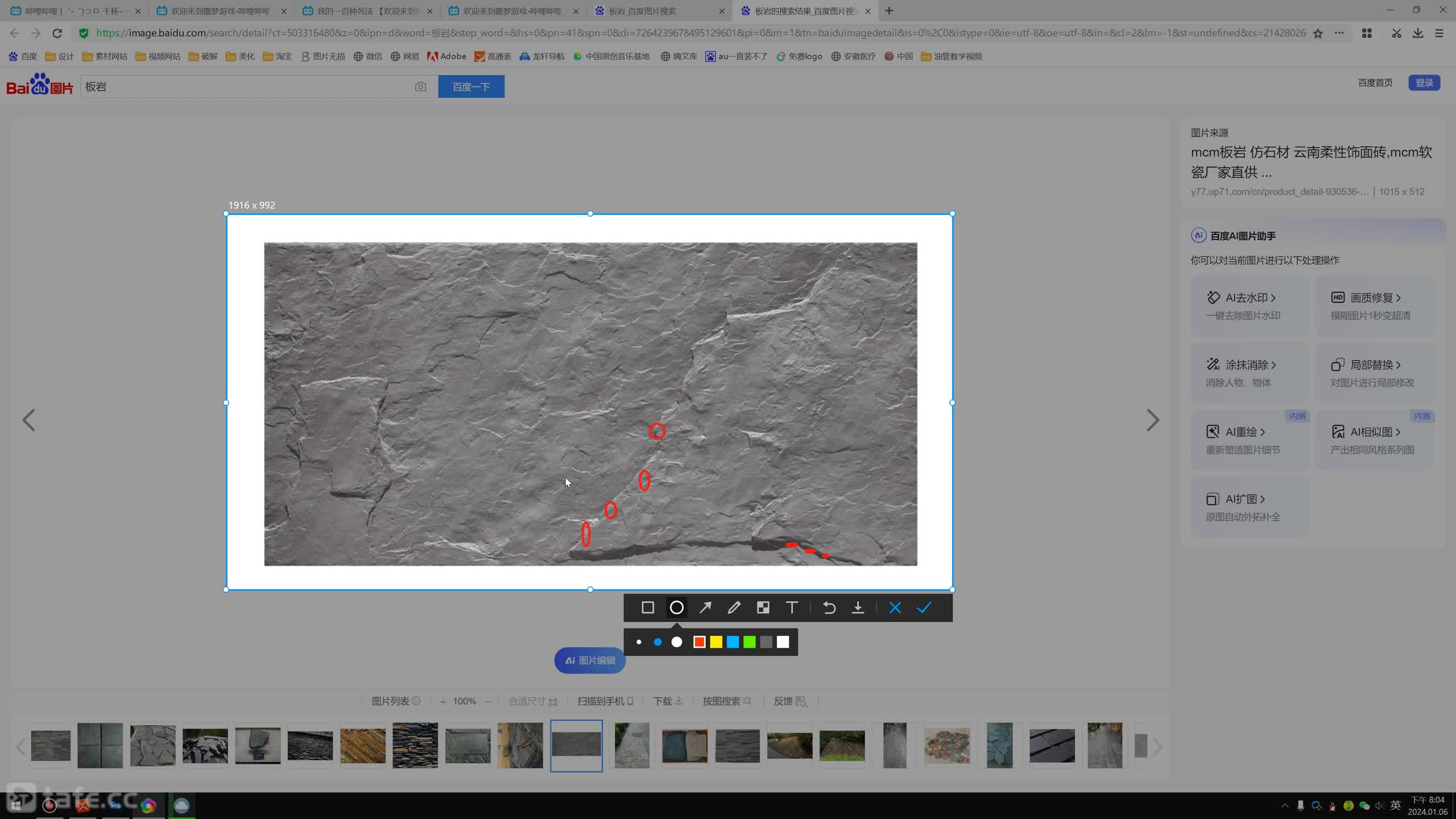Screen dimensions: 1456x819
Task: Zoom in with the plus icon
Action: (x=442, y=702)
